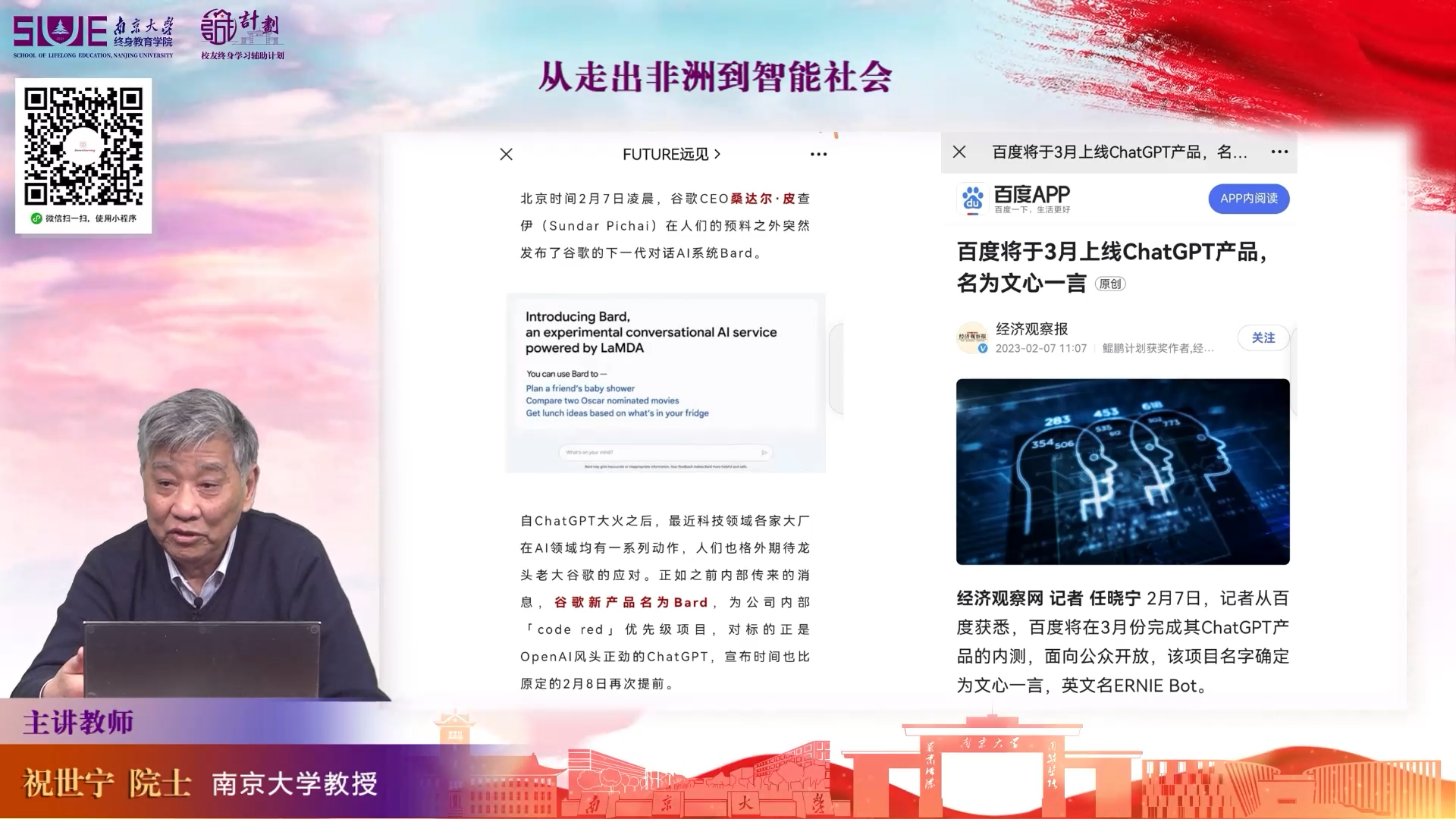This screenshot has width=1456, height=819.
Task: Click the 微信扫一扫 mini-program icon
Action: coord(36,218)
